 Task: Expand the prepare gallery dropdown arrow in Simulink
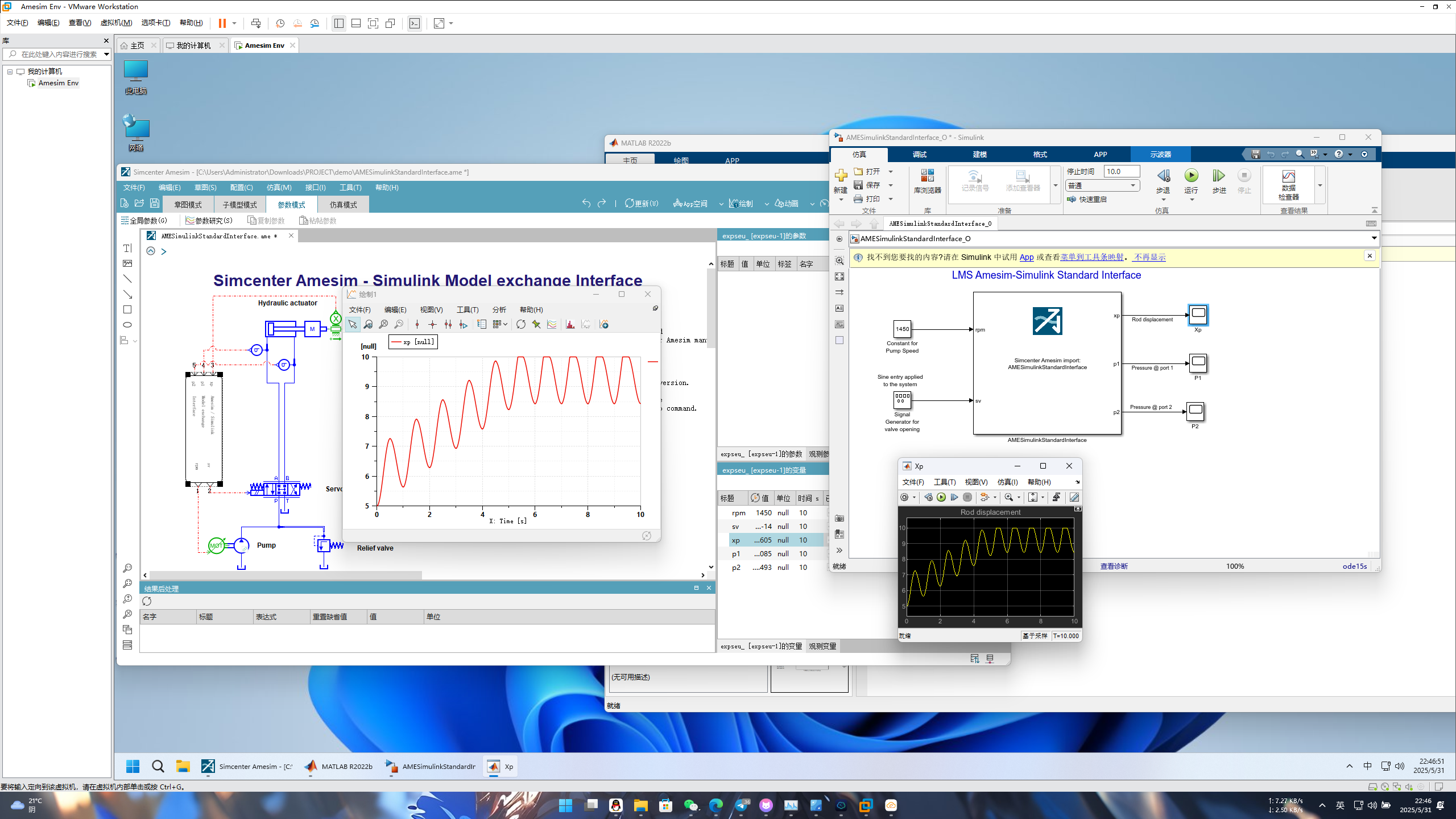click(x=1056, y=185)
